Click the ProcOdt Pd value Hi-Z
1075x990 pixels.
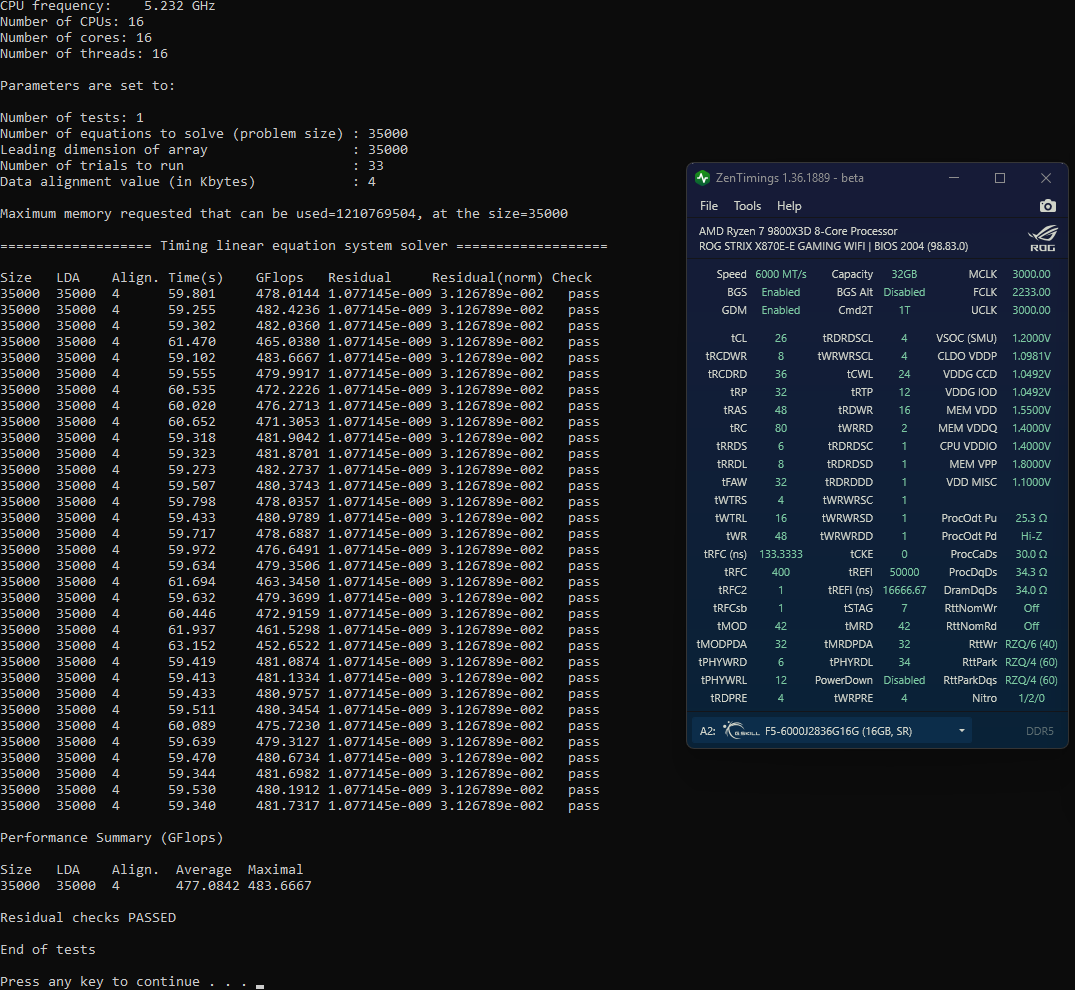pyautogui.click(x=1031, y=536)
